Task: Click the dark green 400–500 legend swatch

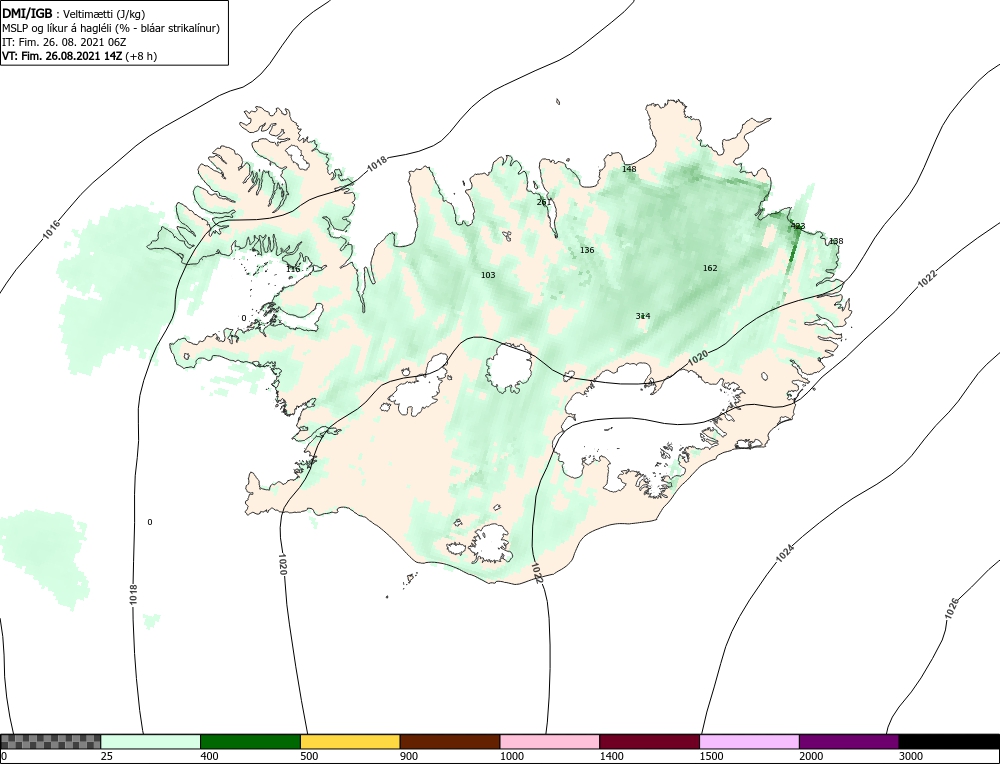Action: pyautogui.click(x=250, y=742)
